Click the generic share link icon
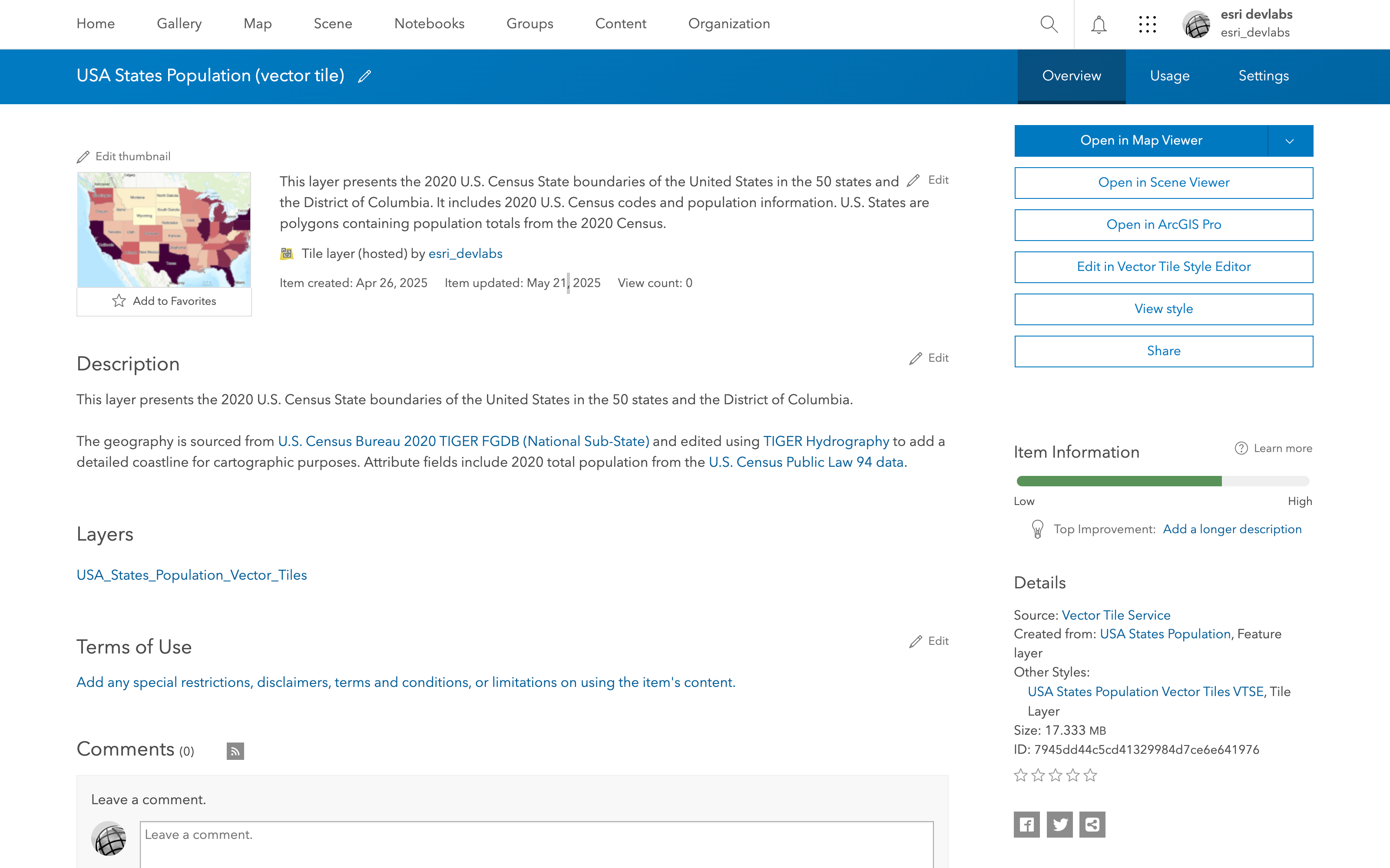Screen dimensions: 1390x868 click(x=1092, y=825)
